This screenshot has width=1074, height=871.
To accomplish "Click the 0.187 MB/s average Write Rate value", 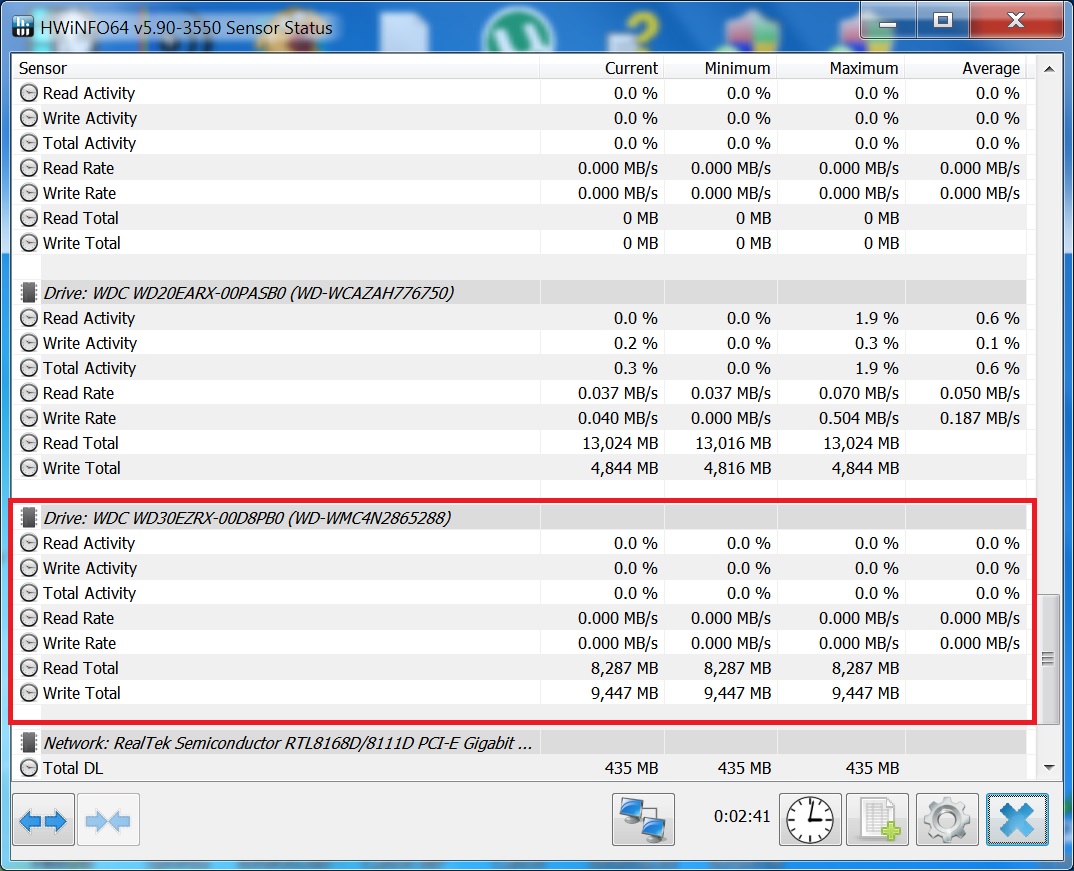I will (979, 418).
